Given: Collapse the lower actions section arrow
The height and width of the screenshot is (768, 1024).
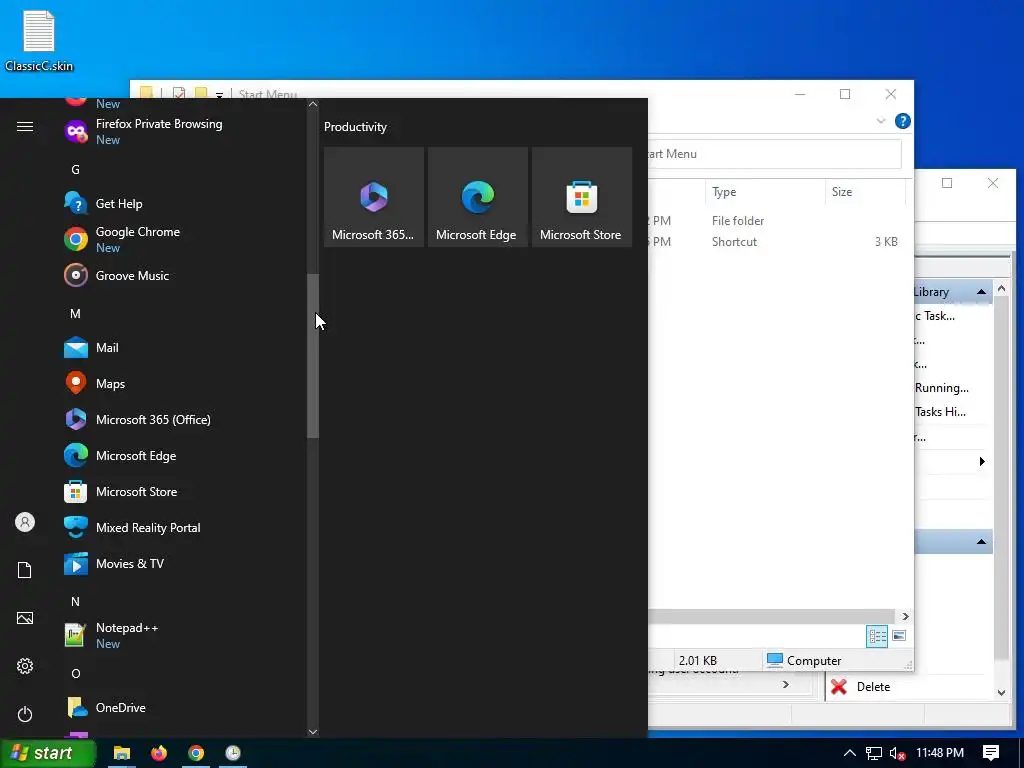Looking at the screenshot, I should pos(981,541).
